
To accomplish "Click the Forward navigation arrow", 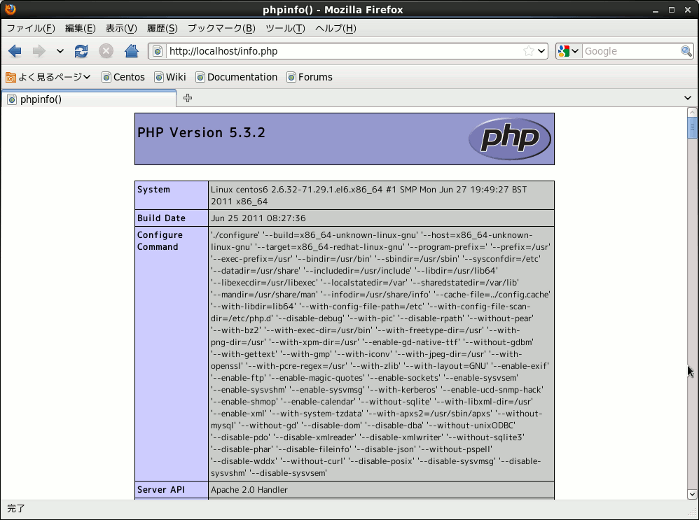I will point(39,51).
